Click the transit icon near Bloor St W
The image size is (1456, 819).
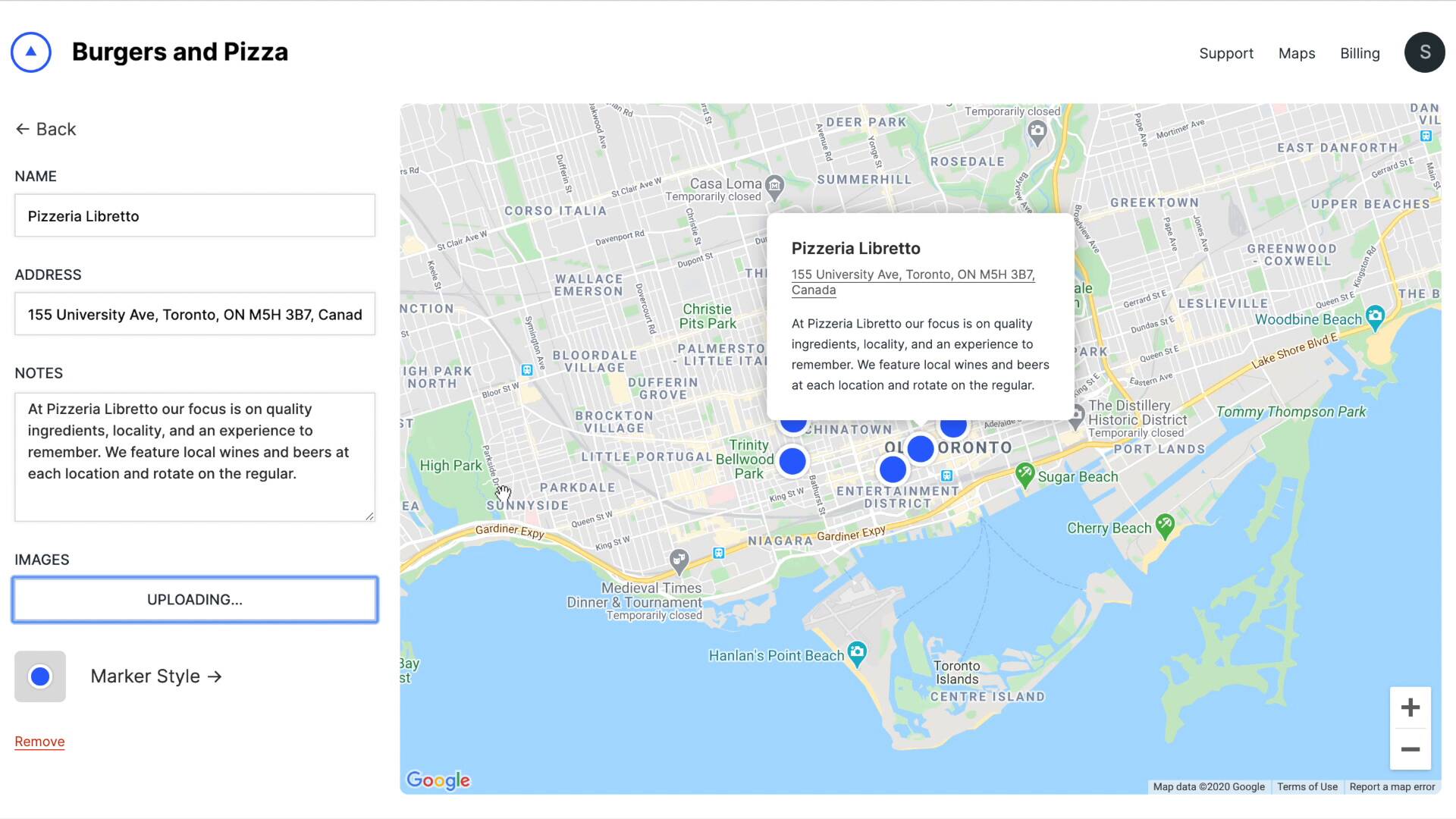pos(526,370)
